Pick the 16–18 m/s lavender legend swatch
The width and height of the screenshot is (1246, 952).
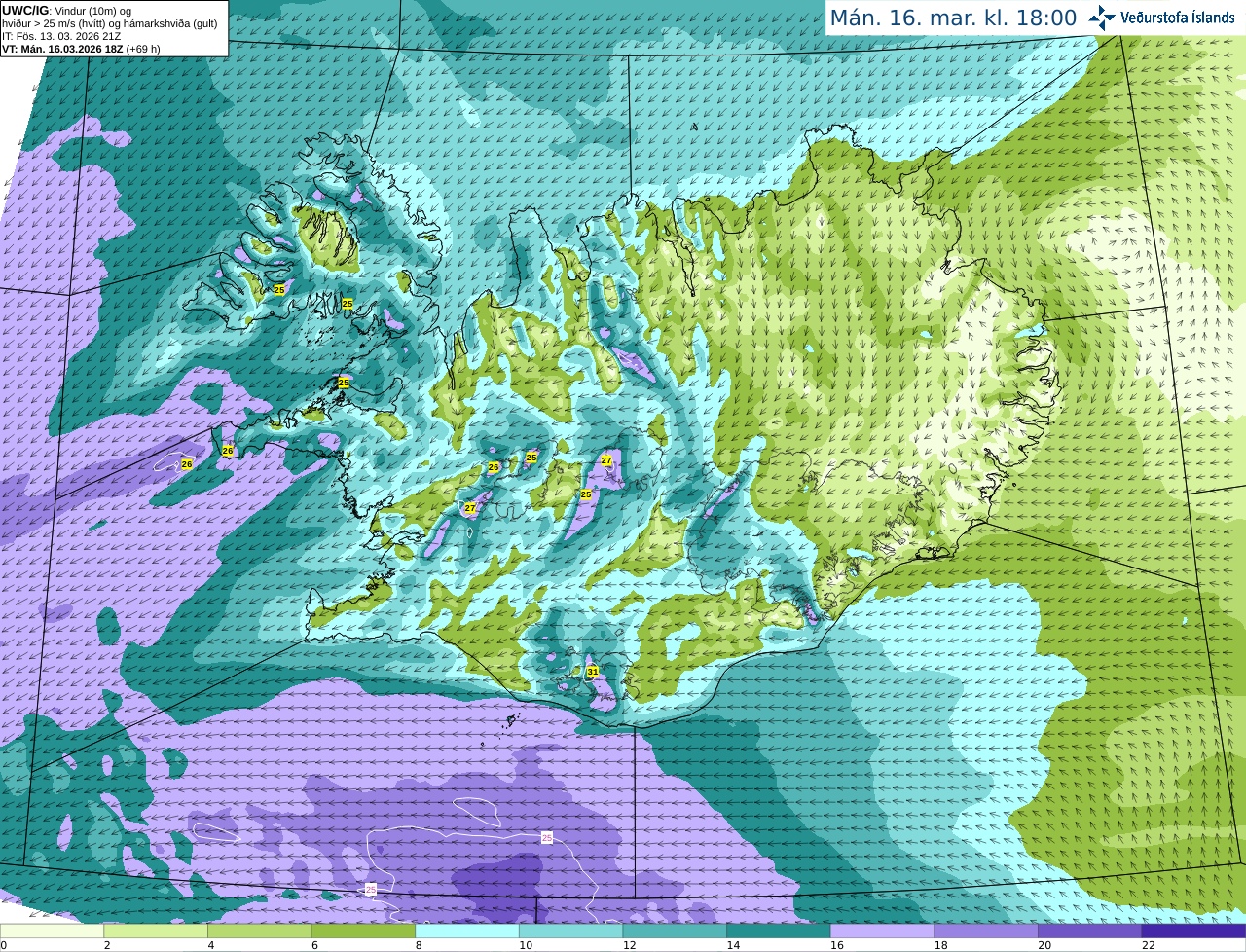coord(882,931)
